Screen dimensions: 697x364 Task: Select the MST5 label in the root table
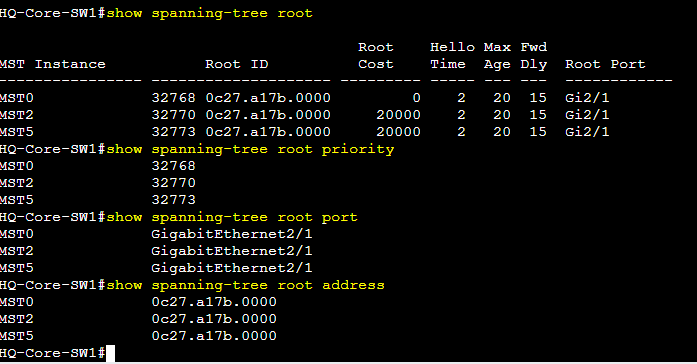click(17, 132)
